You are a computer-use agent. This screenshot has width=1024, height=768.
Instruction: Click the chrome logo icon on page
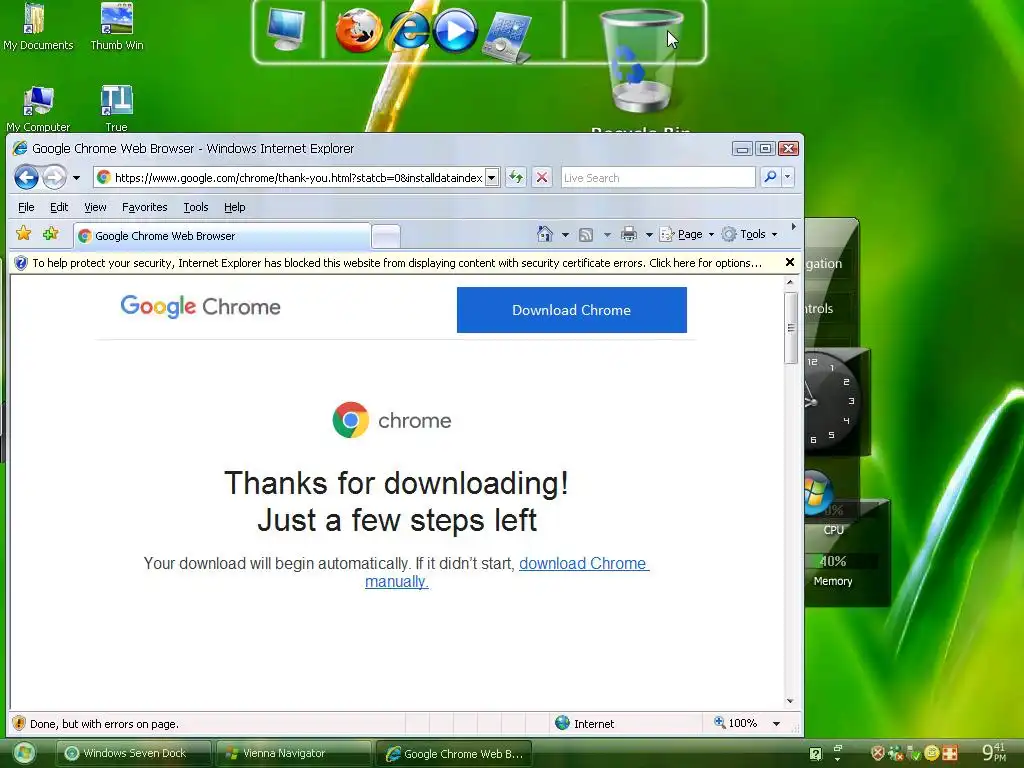pyautogui.click(x=351, y=420)
